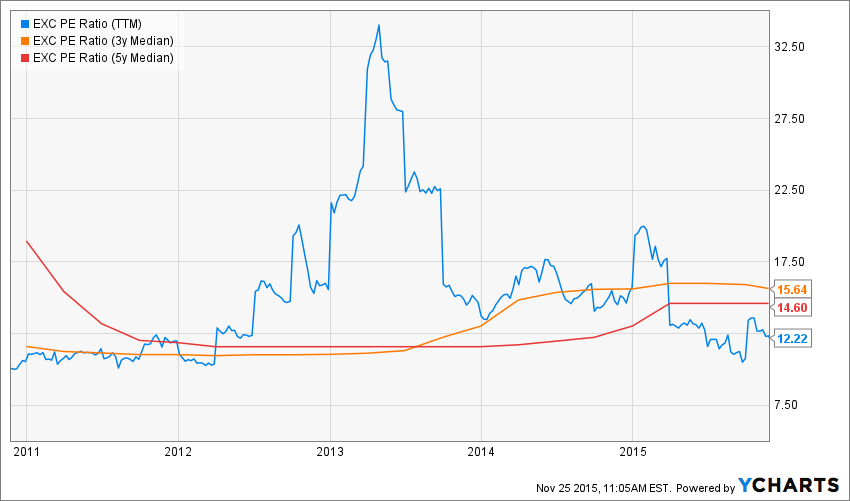
Task: Click the 22.50 y-axis label
Action: [789, 190]
